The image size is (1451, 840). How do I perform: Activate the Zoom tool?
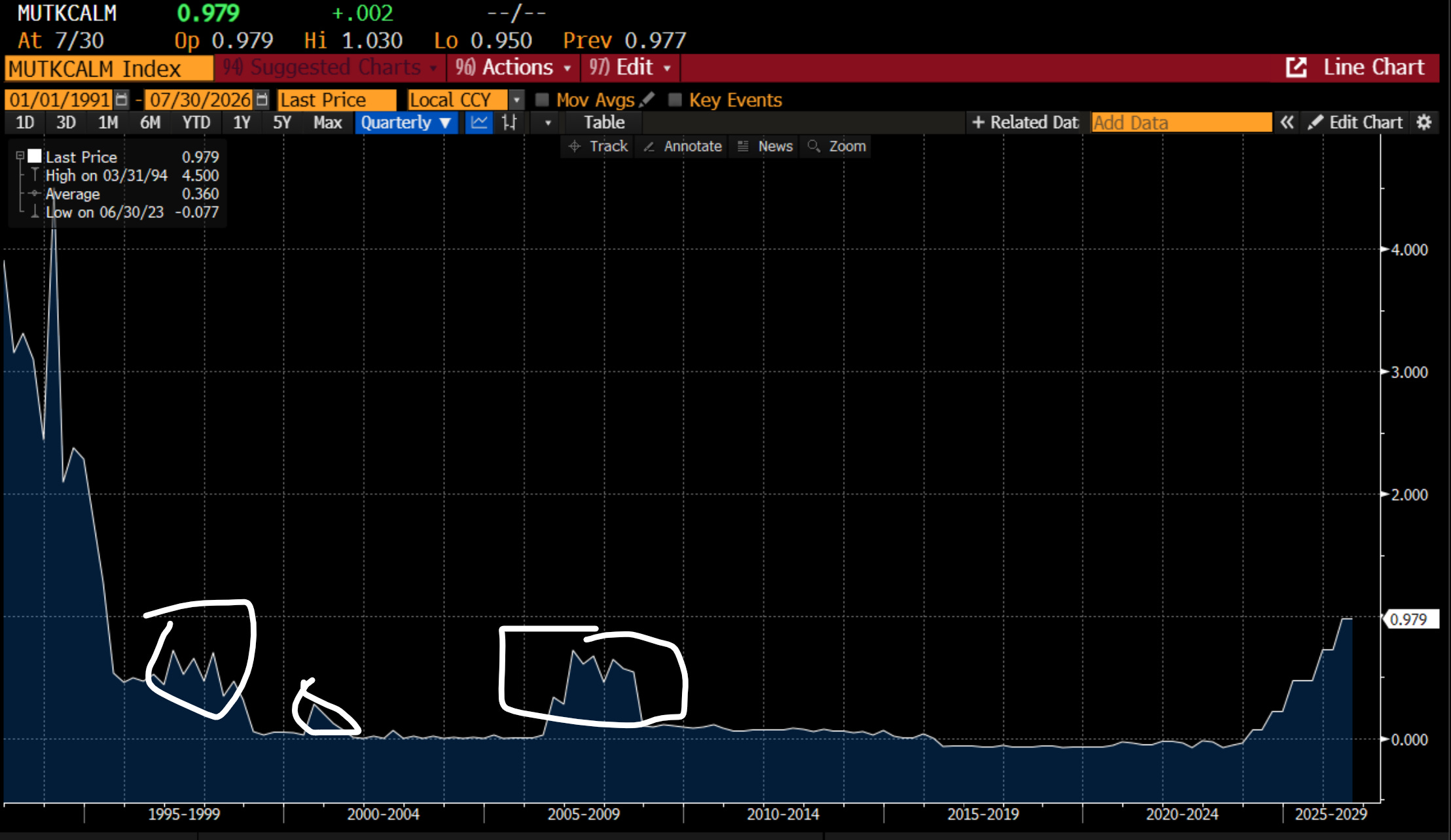click(837, 146)
